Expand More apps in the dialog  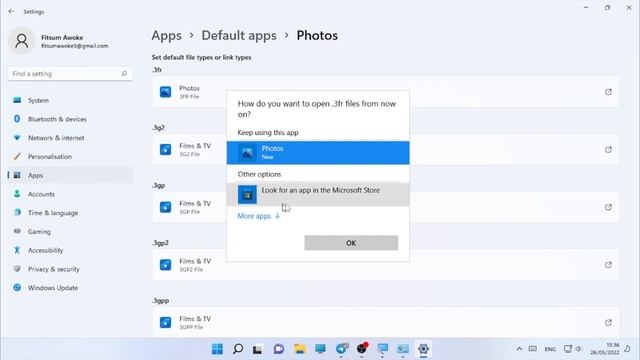[x=259, y=216]
